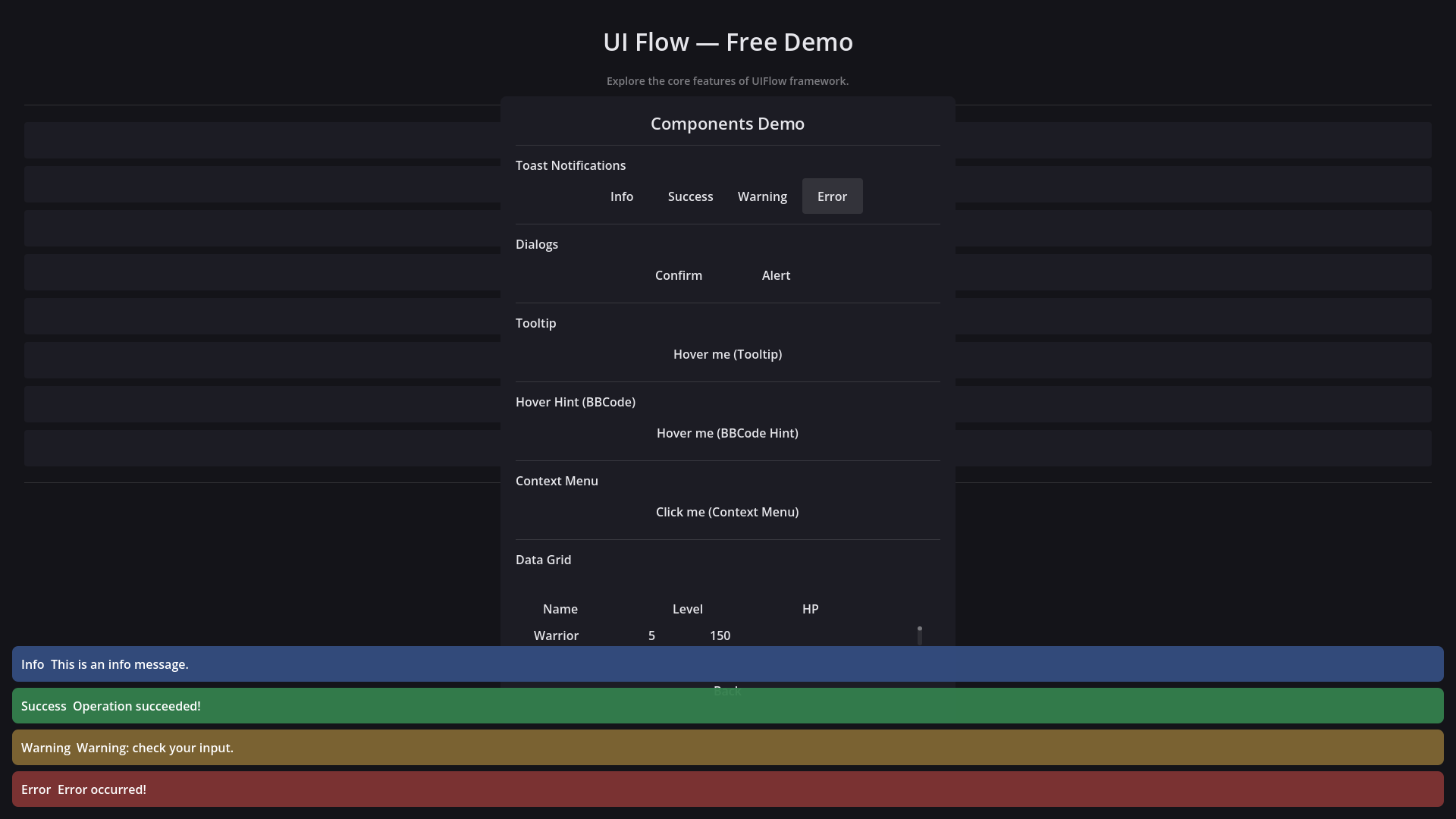Select the HP column header
Viewport: 1456px width, 819px height.
click(x=810, y=609)
